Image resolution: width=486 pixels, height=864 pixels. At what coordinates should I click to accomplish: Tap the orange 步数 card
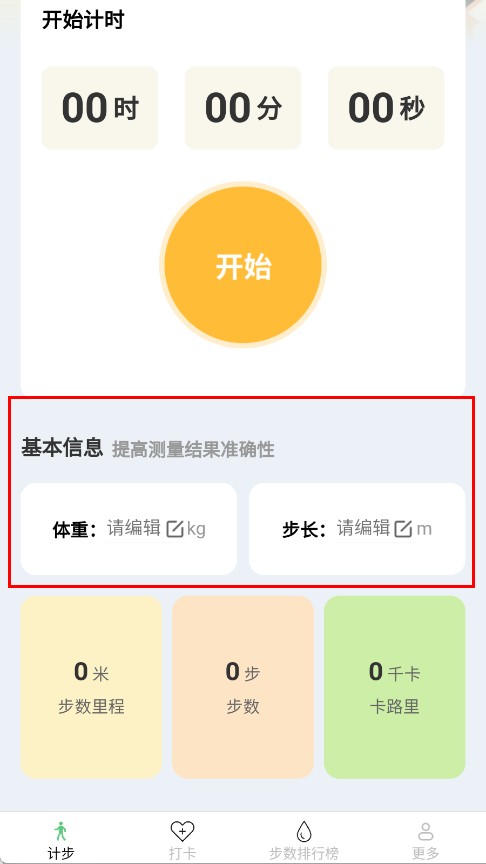[243, 687]
